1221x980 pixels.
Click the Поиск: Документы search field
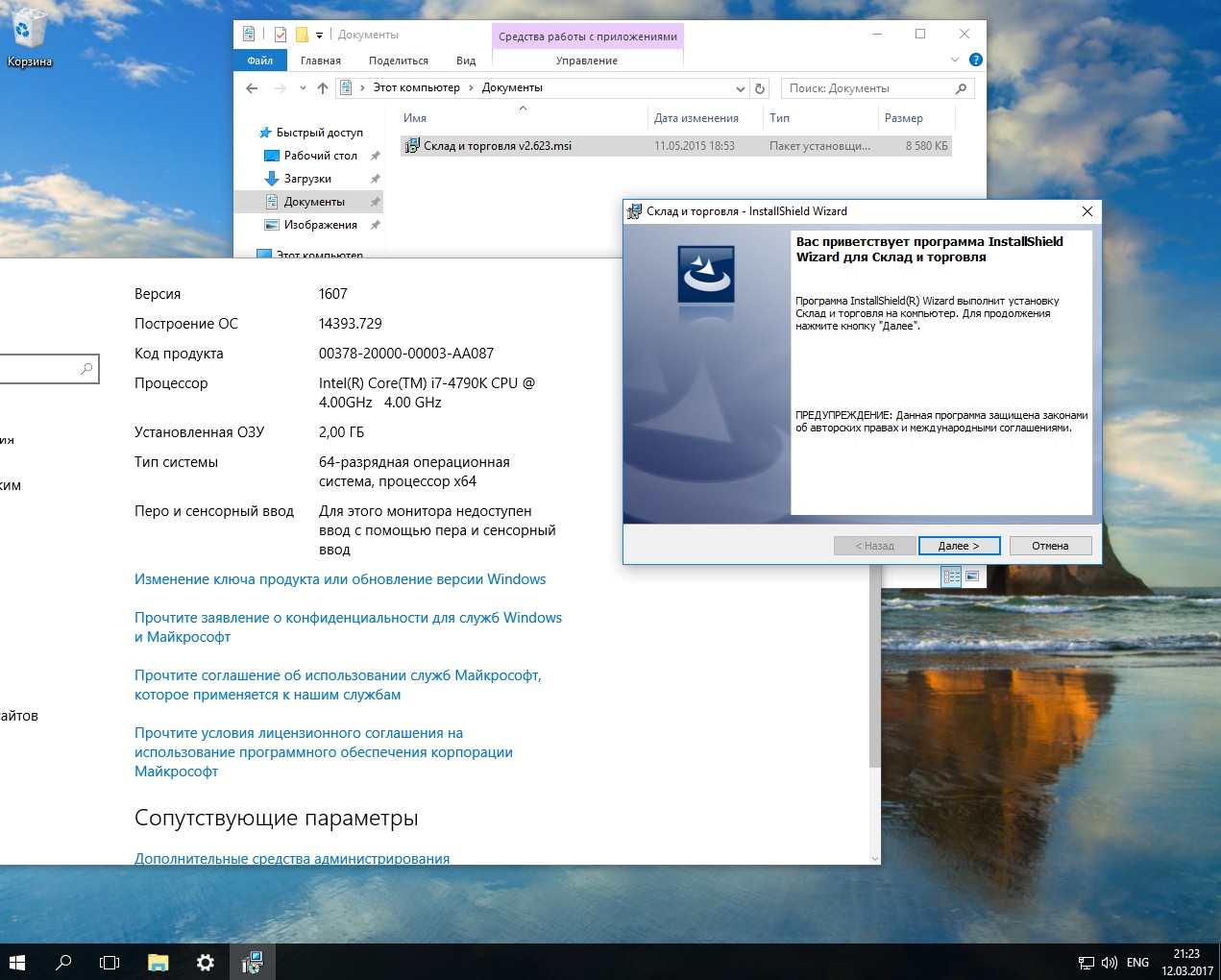[x=867, y=88]
